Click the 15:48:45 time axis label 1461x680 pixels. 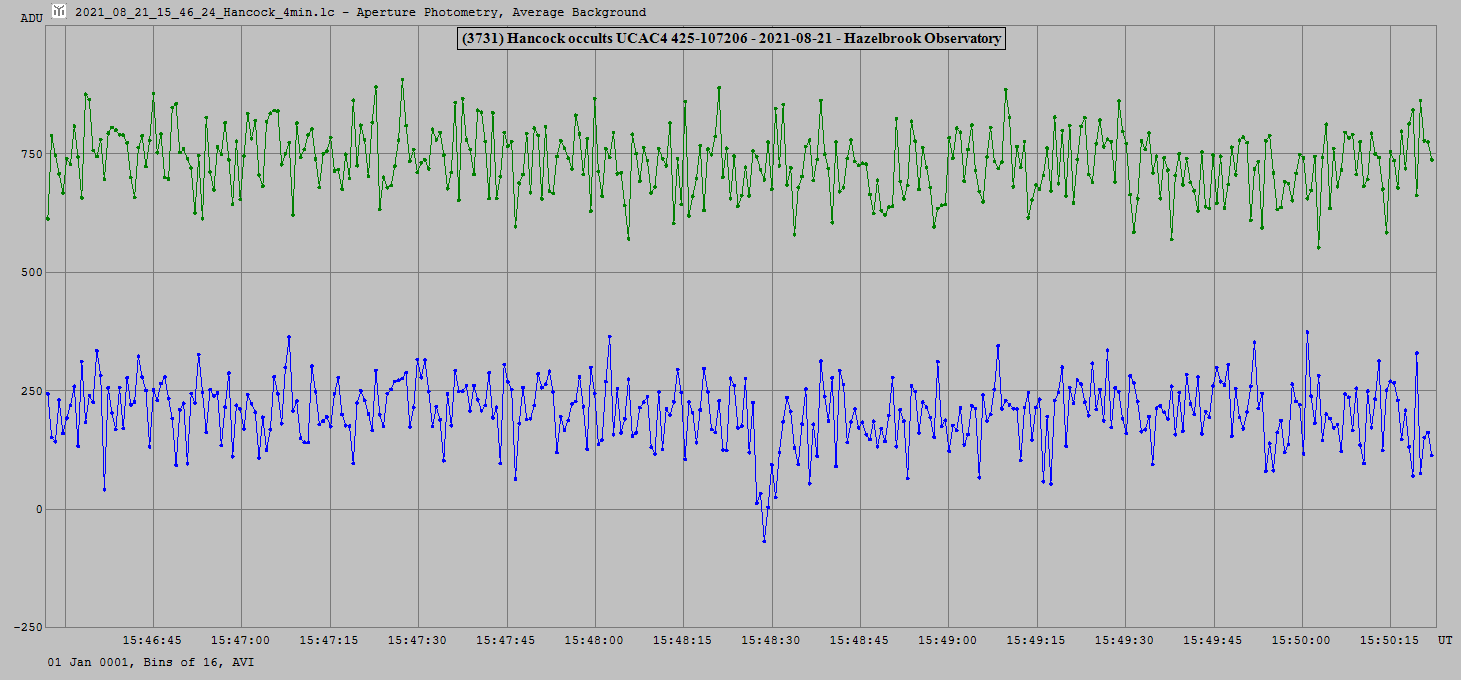point(859,640)
